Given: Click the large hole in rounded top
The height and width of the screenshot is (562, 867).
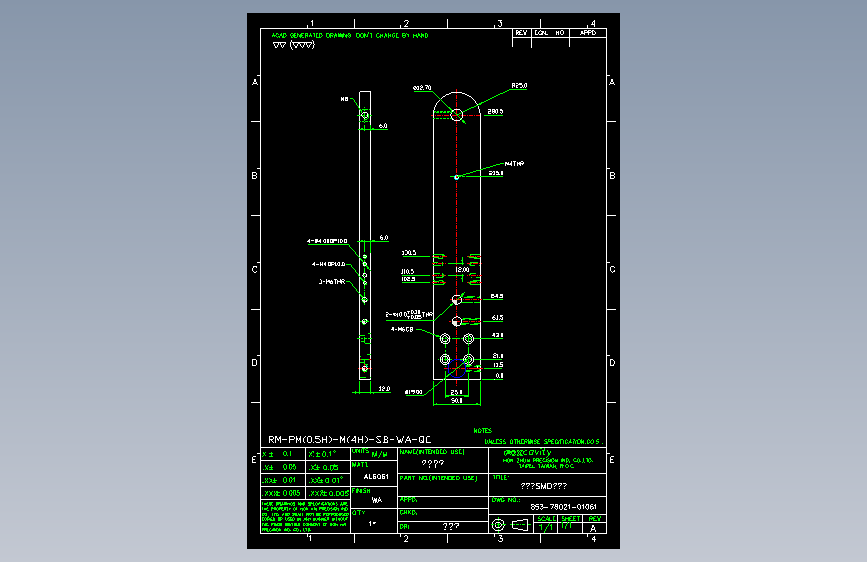Looking at the screenshot, I should tap(457, 115).
